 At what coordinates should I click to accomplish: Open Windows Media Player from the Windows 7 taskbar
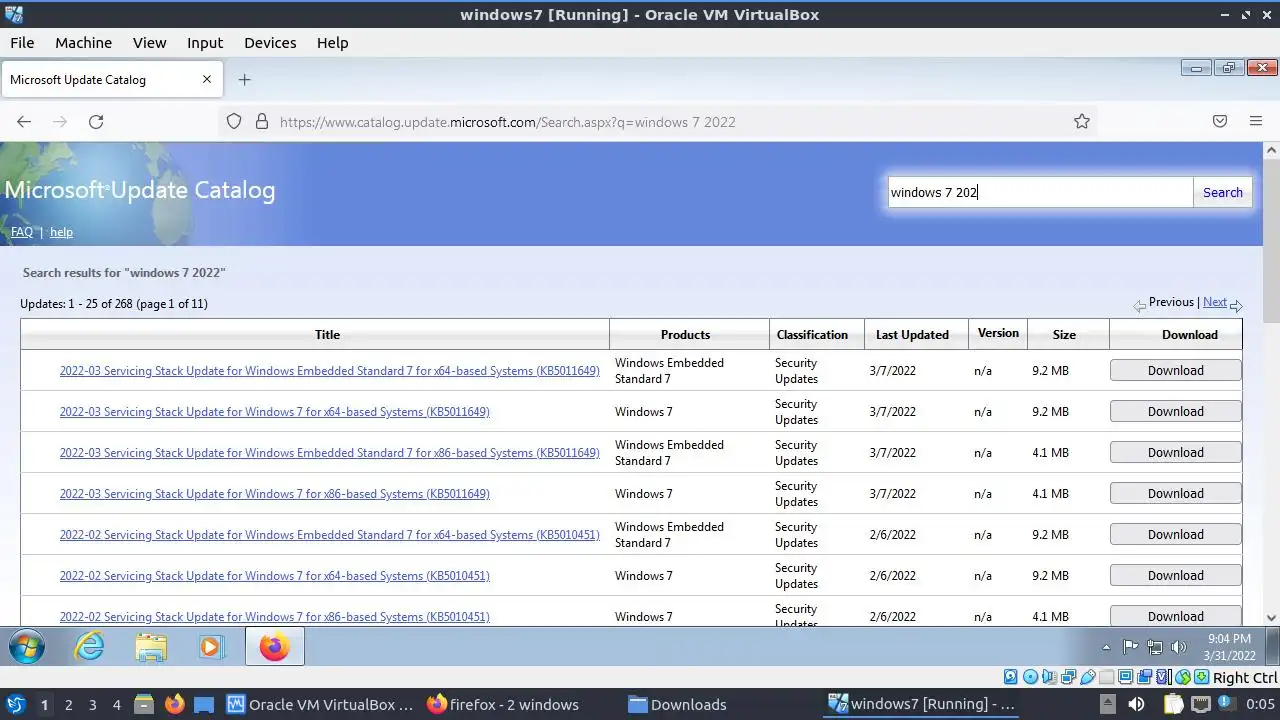click(x=211, y=647)
